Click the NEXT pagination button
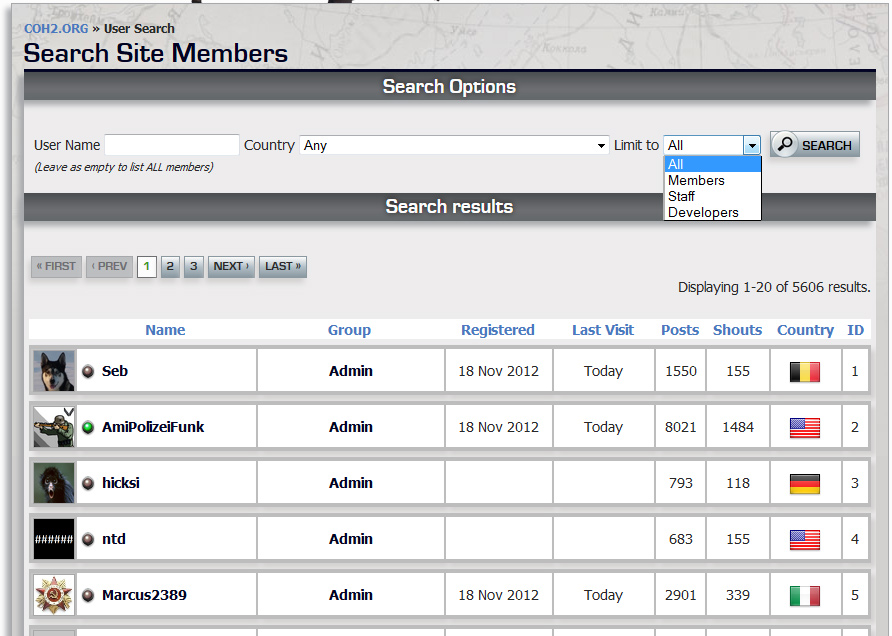The image size is (892, 636). click(x=231, y=267)
